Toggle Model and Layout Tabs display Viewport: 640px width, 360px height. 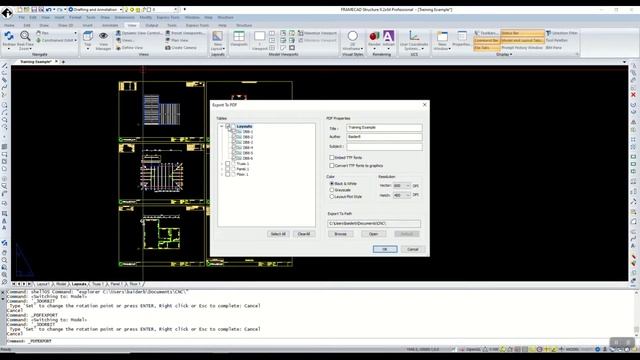coord(522,40)
